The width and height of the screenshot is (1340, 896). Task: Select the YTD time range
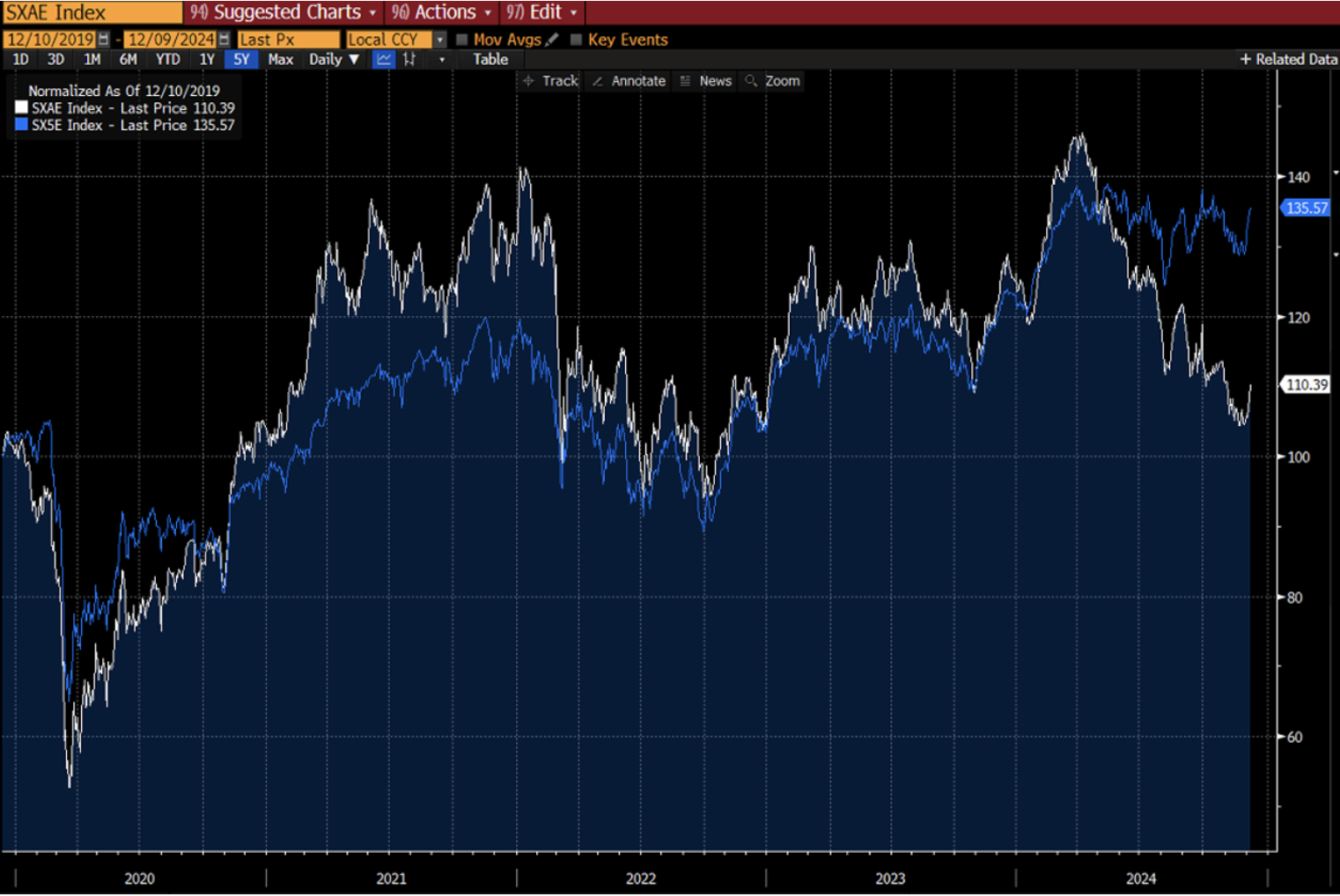167,60
